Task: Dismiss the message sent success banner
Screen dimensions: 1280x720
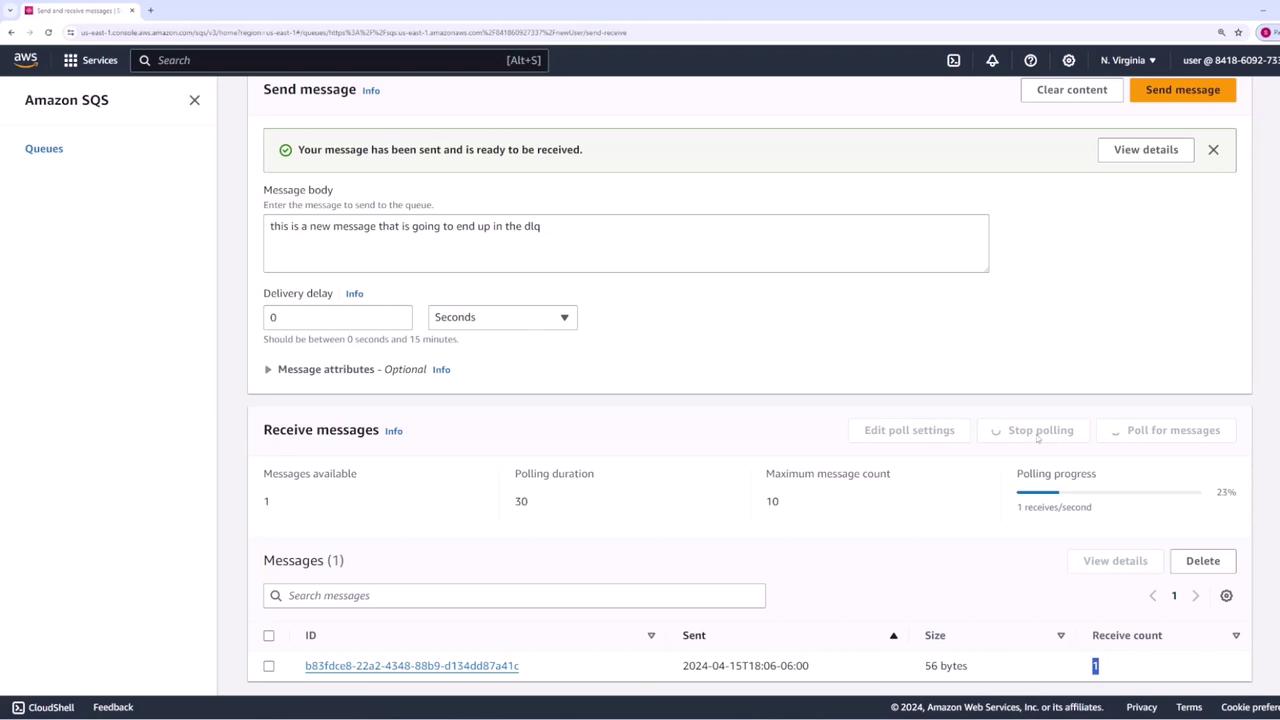Action: (1213, 150)
